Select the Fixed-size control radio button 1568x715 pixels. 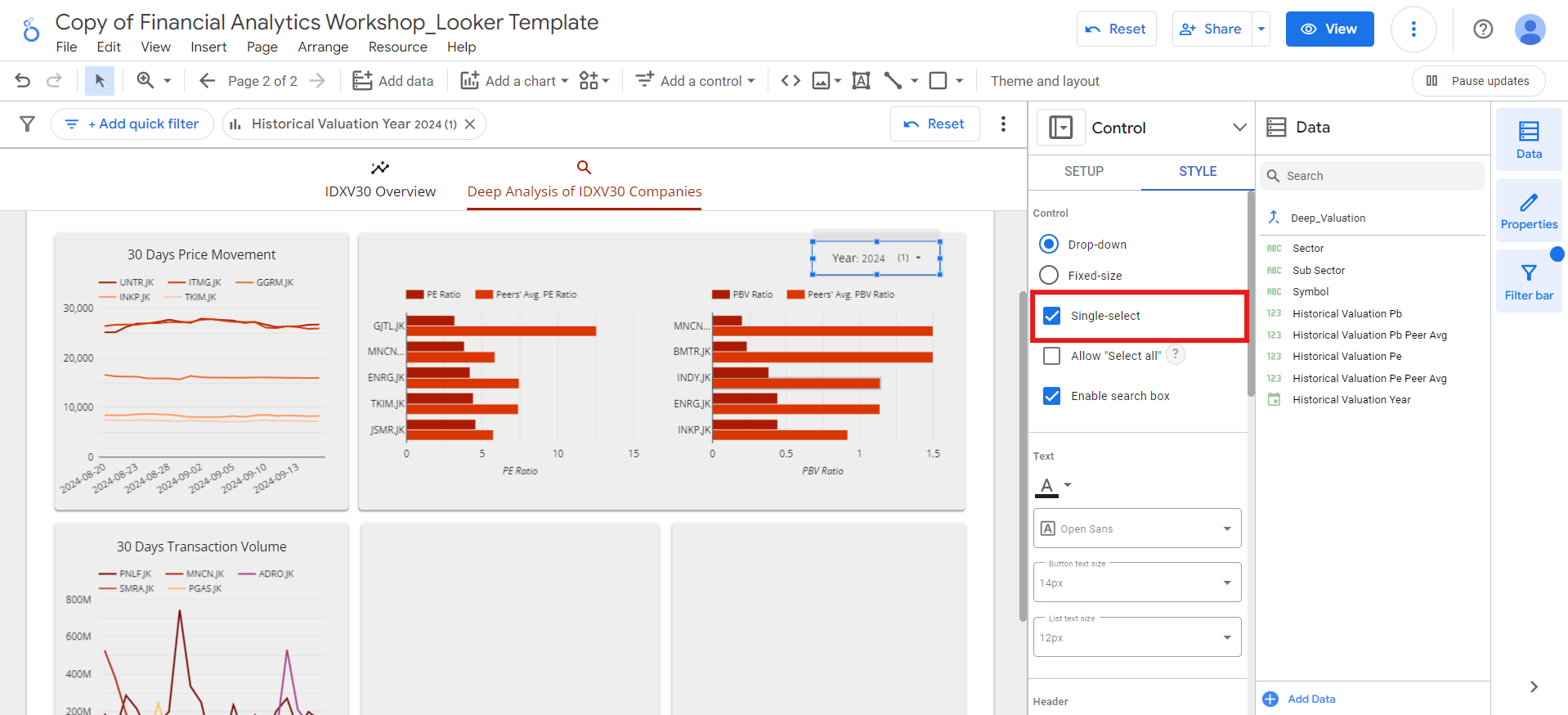pos(1048,275)
